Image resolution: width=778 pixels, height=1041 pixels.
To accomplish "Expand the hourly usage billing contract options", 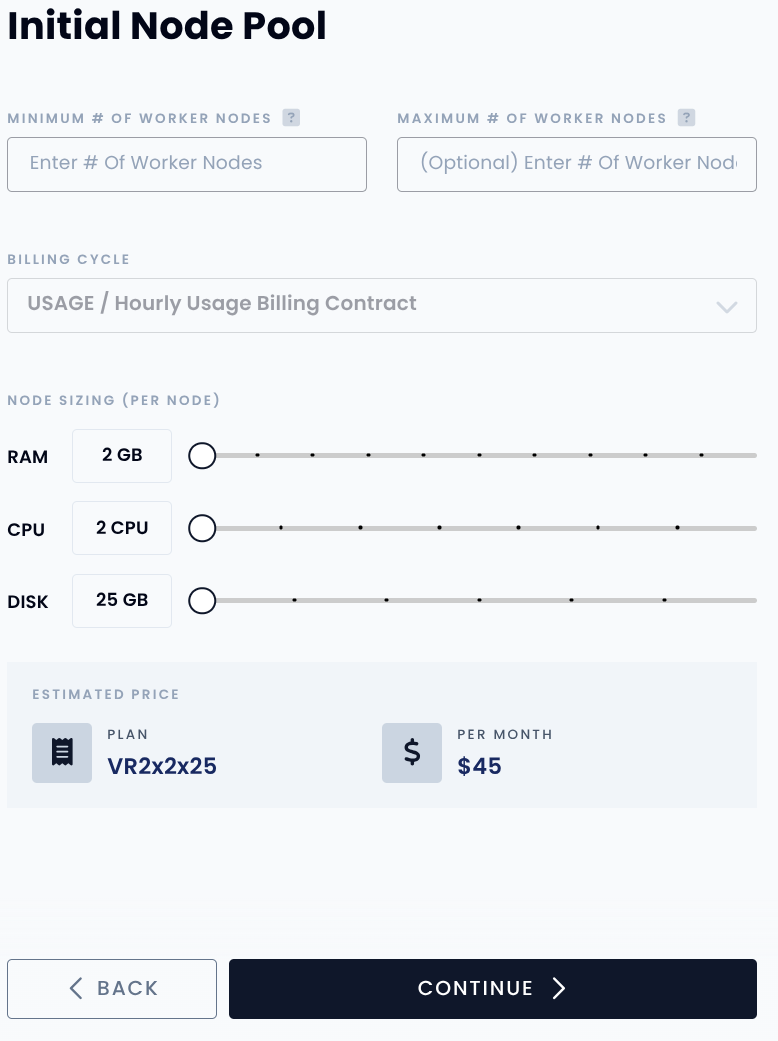I will 382,305.
